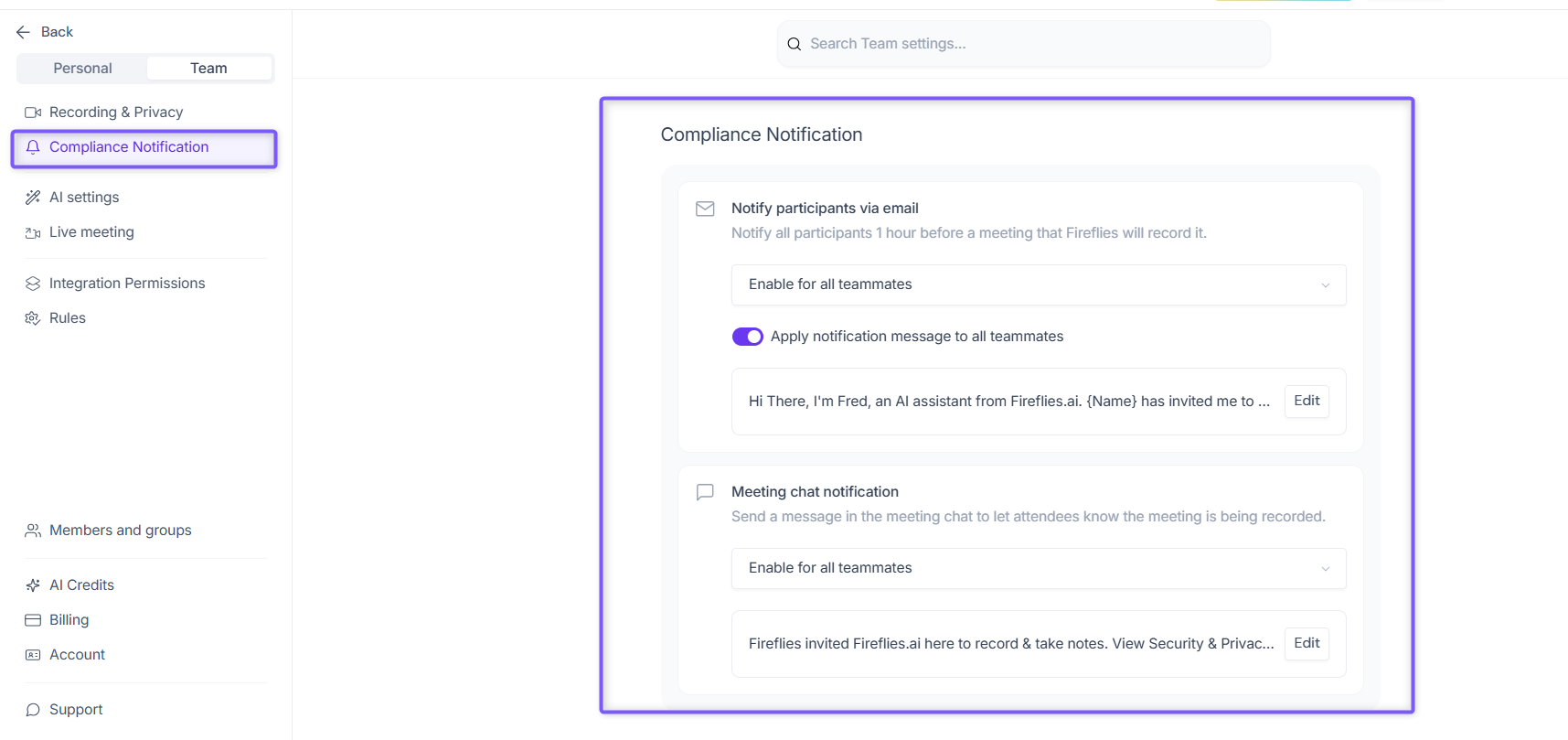Toggle Apply notification message to all teammates
The width and height of the screenshot is (1568, 740).
[x=748, y=337]
